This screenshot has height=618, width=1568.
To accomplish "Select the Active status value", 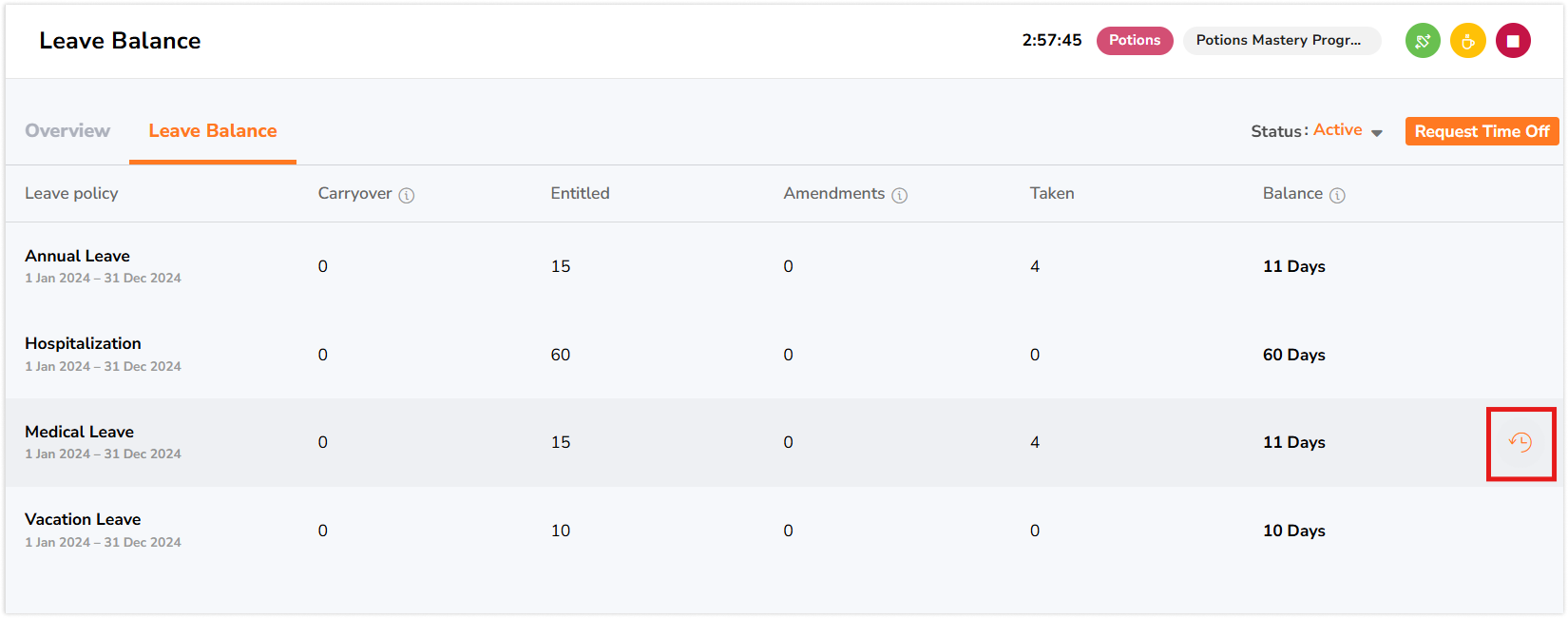I will tap(1338, 130).
